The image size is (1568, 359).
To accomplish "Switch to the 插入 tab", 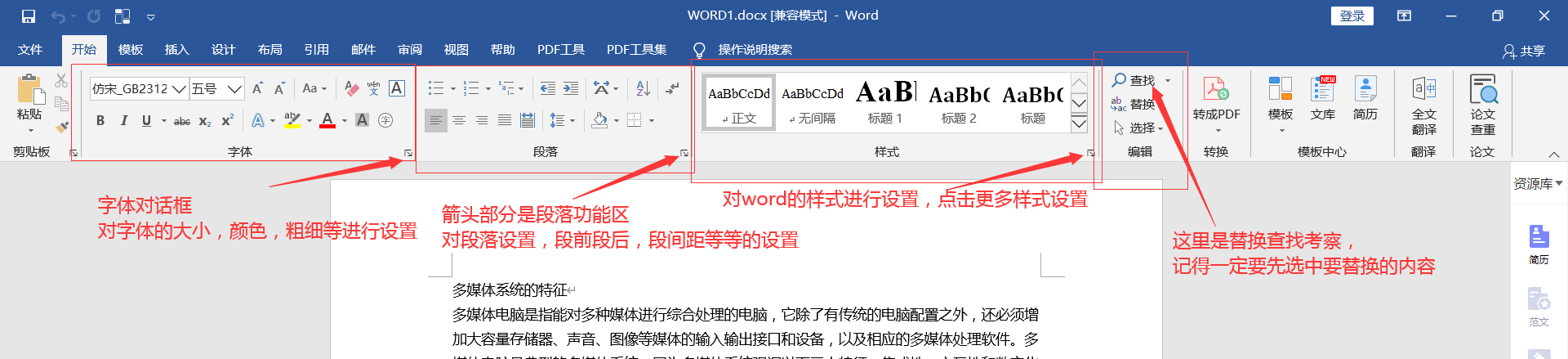I will (176, 50).
